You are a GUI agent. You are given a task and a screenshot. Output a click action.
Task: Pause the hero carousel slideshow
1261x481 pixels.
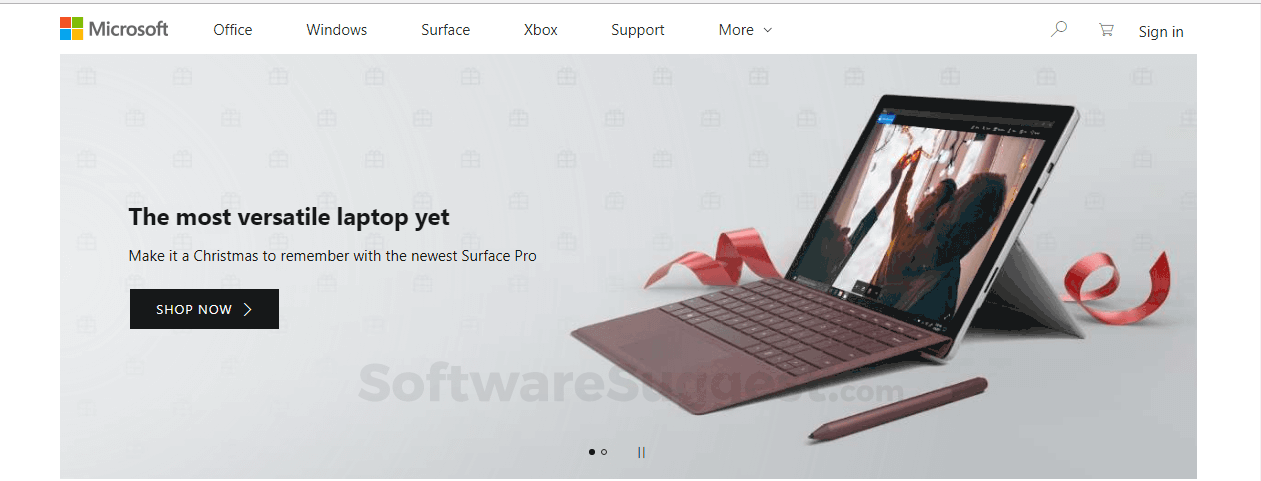coord(641,452)
